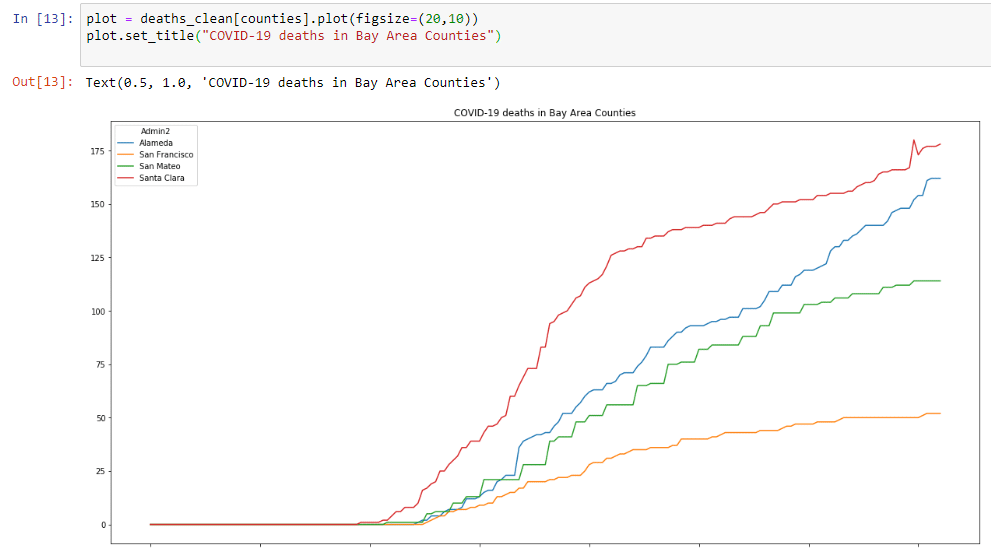
Task: Click the 150 y-axis tick label
Action: click(x=97, y=204)
